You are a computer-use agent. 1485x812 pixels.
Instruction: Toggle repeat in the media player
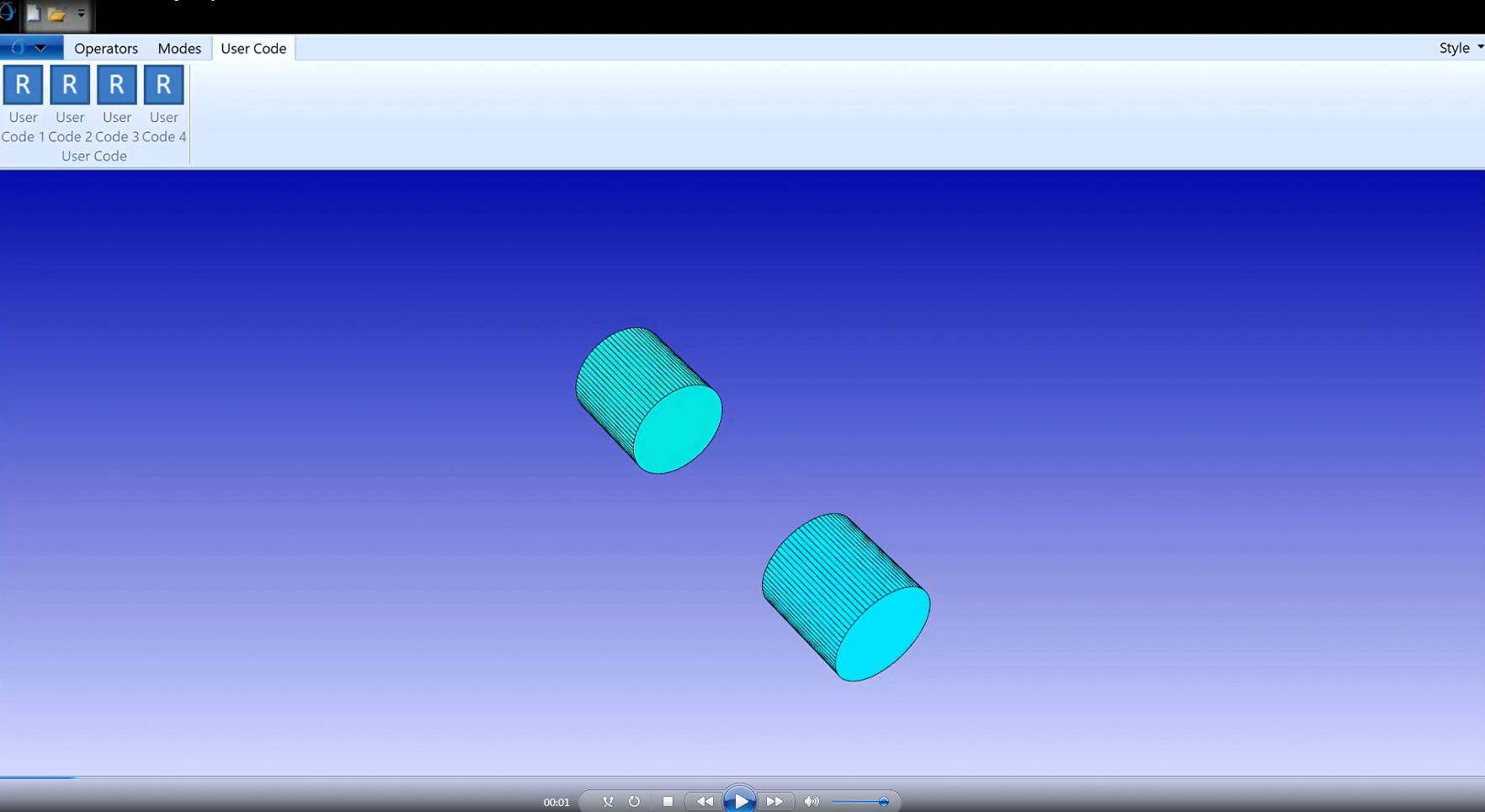634,802
